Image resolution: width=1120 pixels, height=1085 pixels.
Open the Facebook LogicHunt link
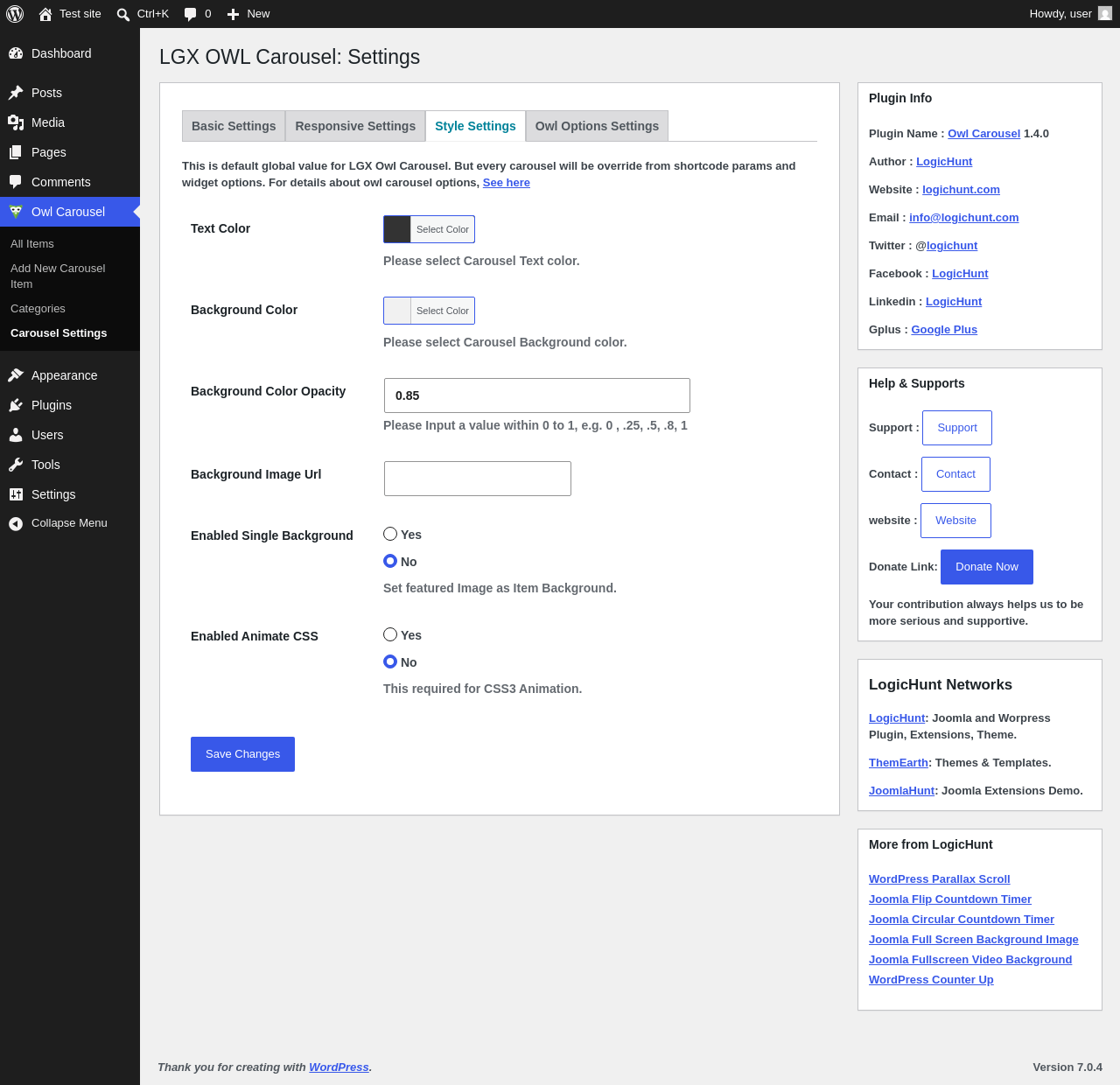[960, 274]
